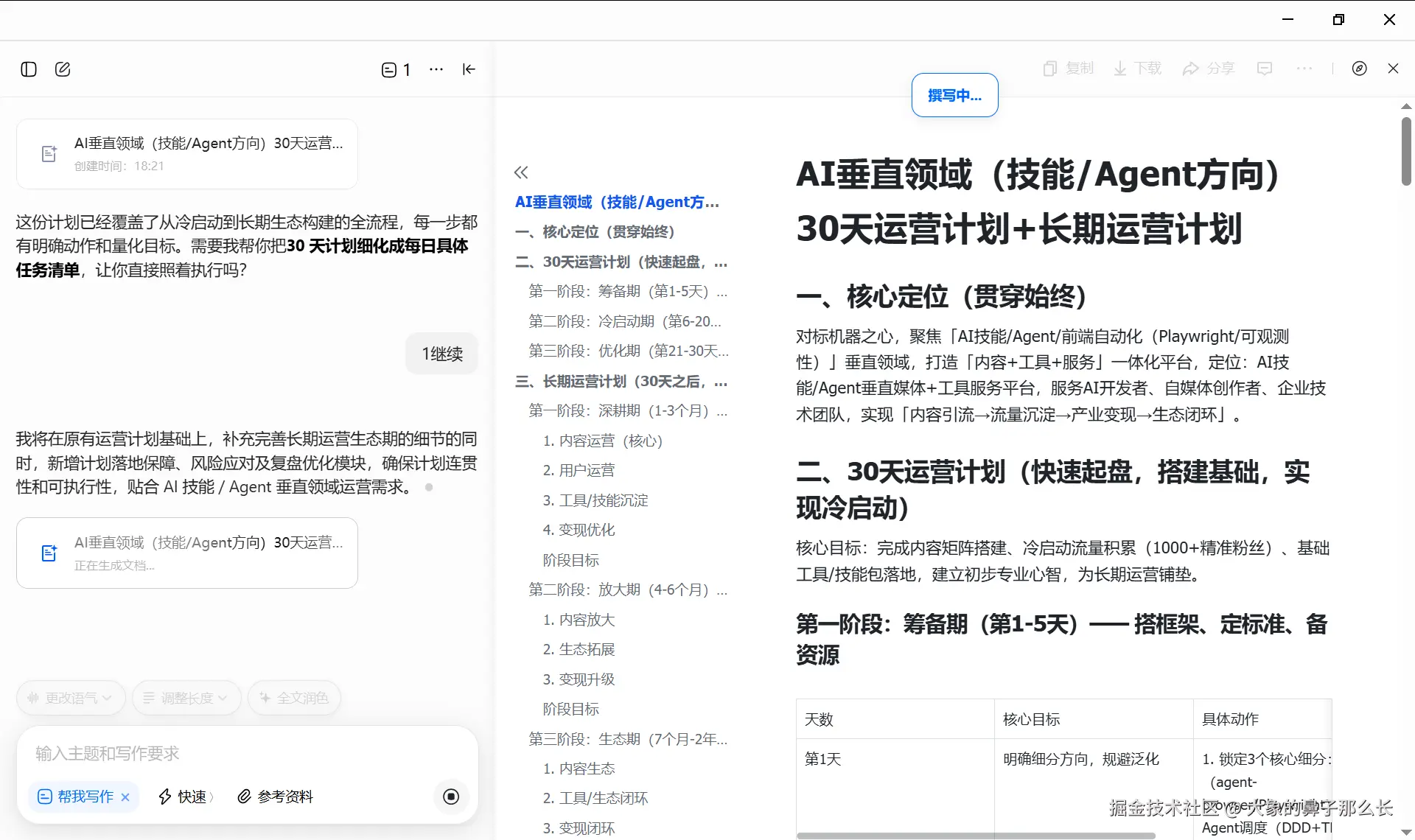The width and height of the screenshot is (1415, 840).
Task: Click the stop generation circle button
Action: [x=451, y=797]
